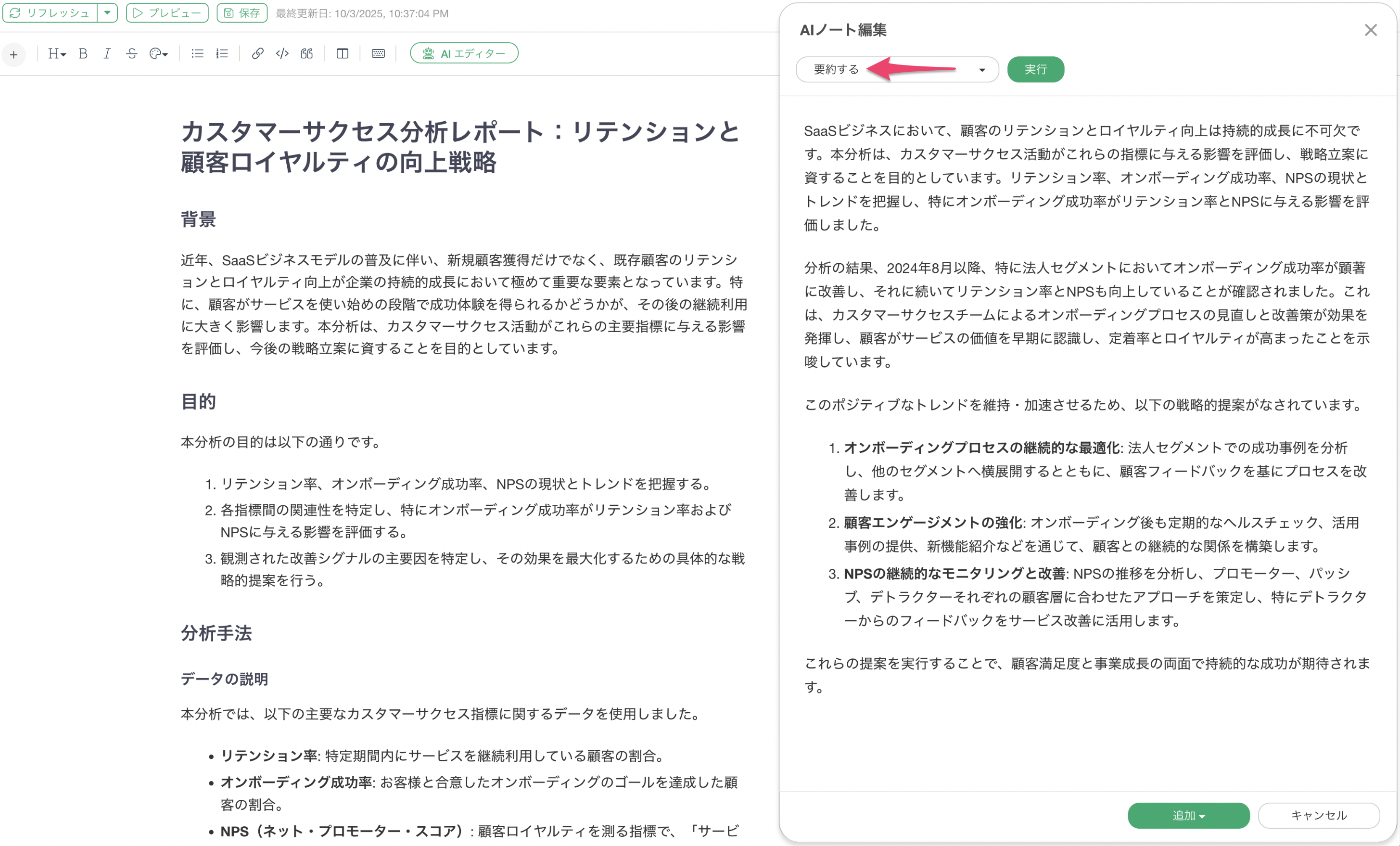Image resolution: width=1400 pixels, height=846 pixels.
Task: Insert a bulleted list
Action: coord(197,53)
